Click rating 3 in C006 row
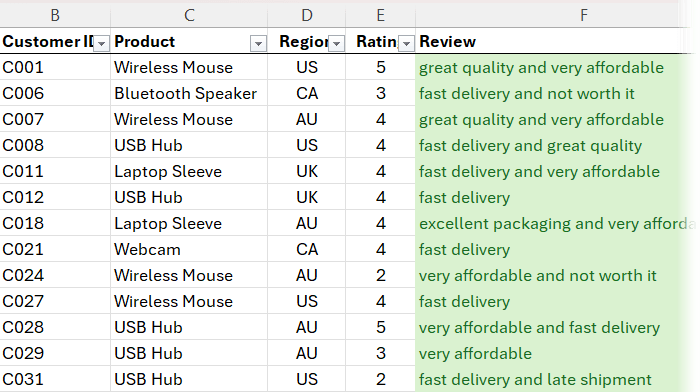This screenshot has width=700, height=392. (x=380, y=93)
